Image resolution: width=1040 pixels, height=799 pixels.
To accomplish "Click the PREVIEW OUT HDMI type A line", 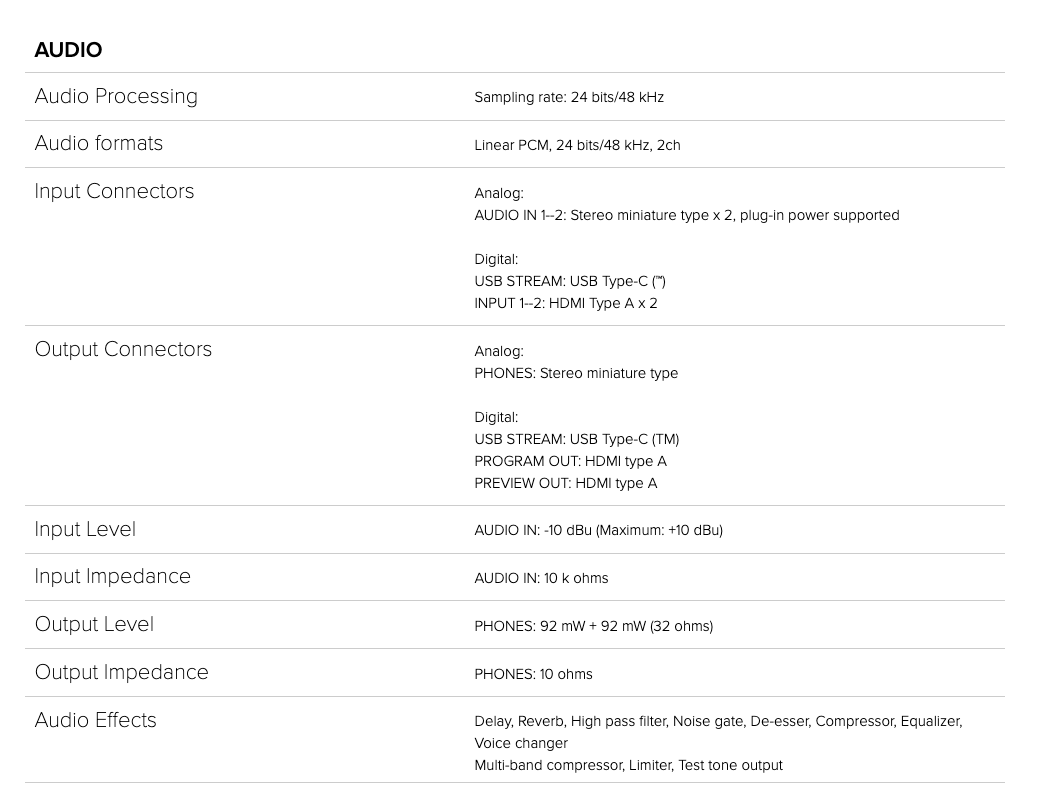I will click(x=566, y=483).
